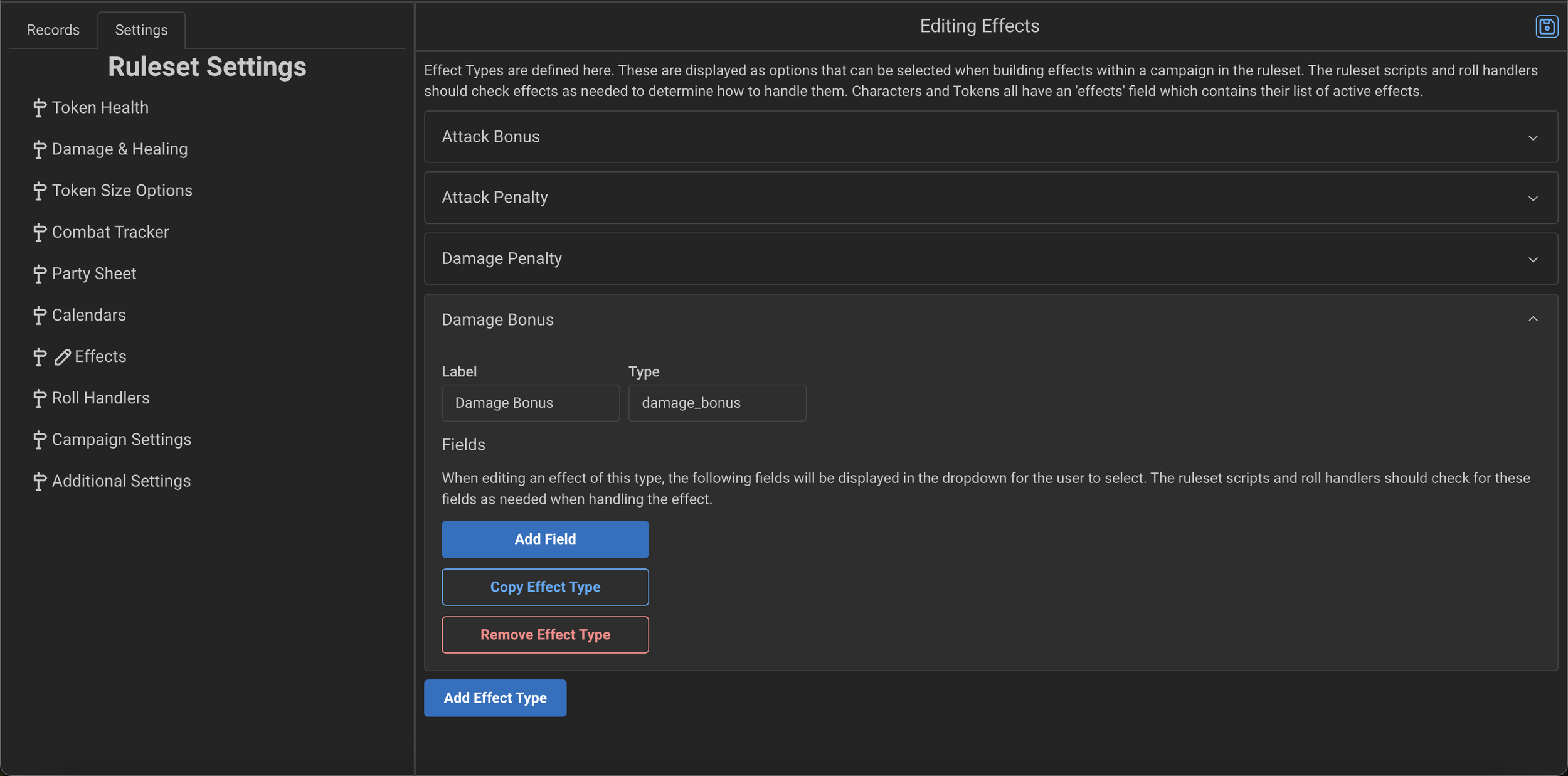Switch to the Settings tab

tap(140, 29)
